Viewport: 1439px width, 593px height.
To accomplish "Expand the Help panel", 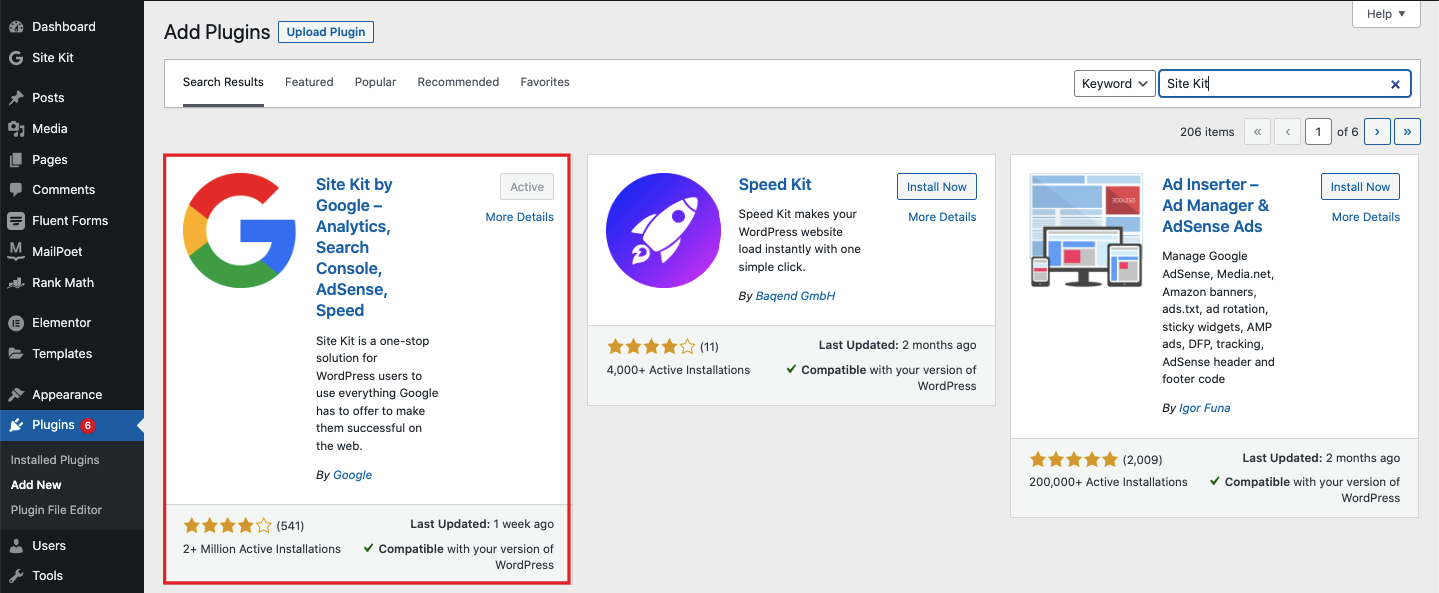I will tap(1385, 14).
